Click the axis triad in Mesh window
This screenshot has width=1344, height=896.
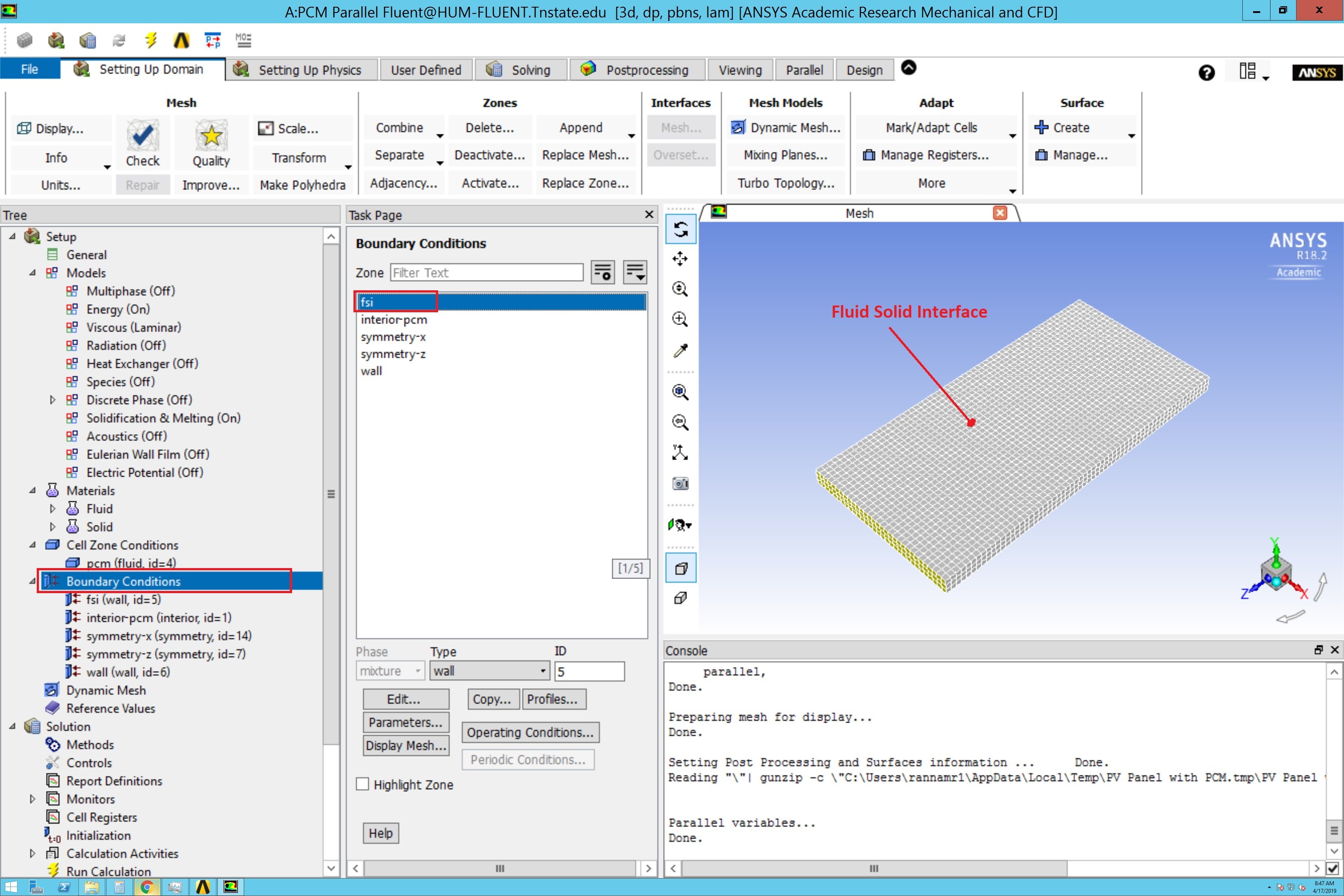[x=1275, y=573]
